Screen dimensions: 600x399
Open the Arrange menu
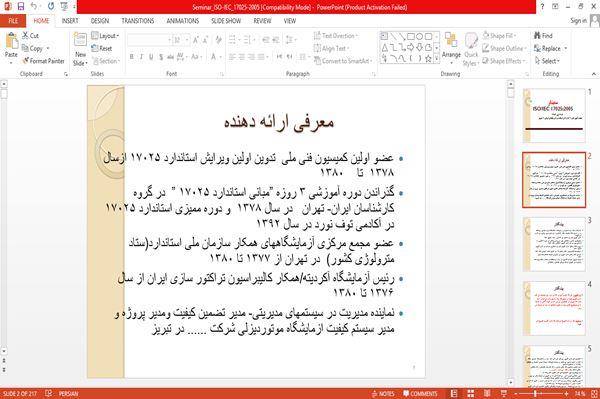coord(452,48)
